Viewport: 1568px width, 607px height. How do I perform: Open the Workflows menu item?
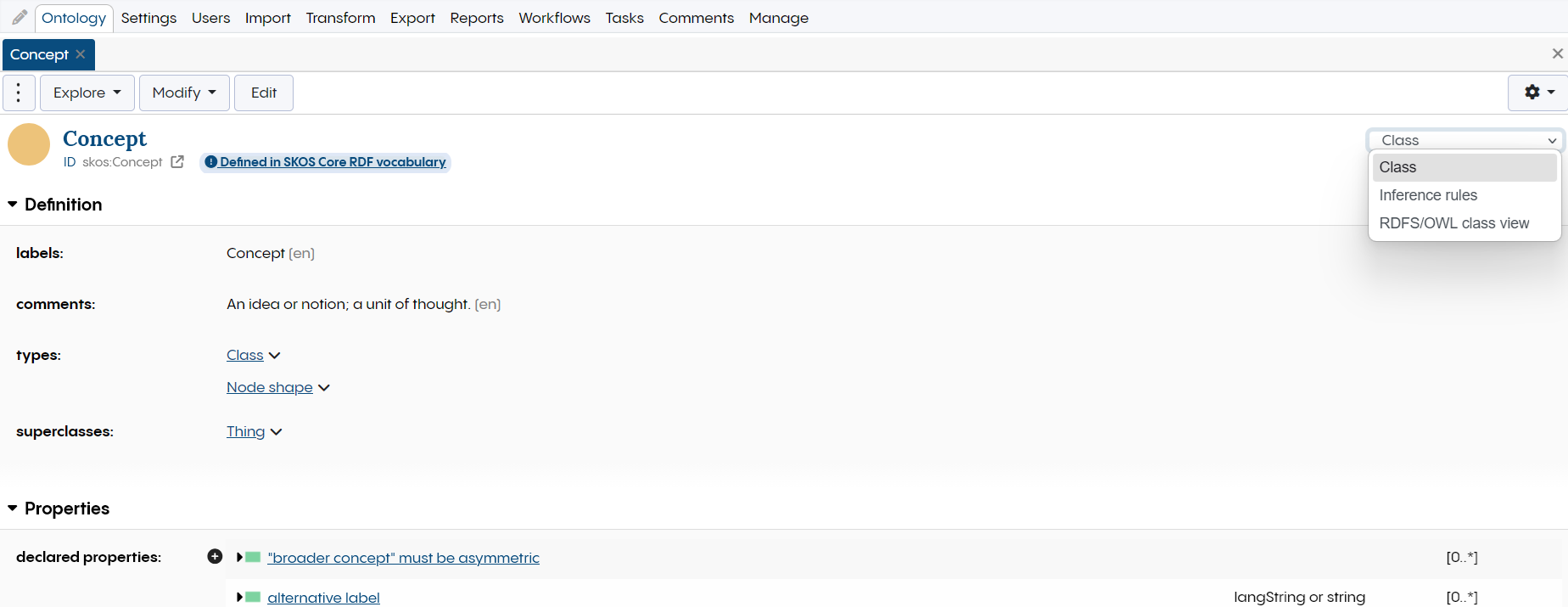[x=554, y=18]
